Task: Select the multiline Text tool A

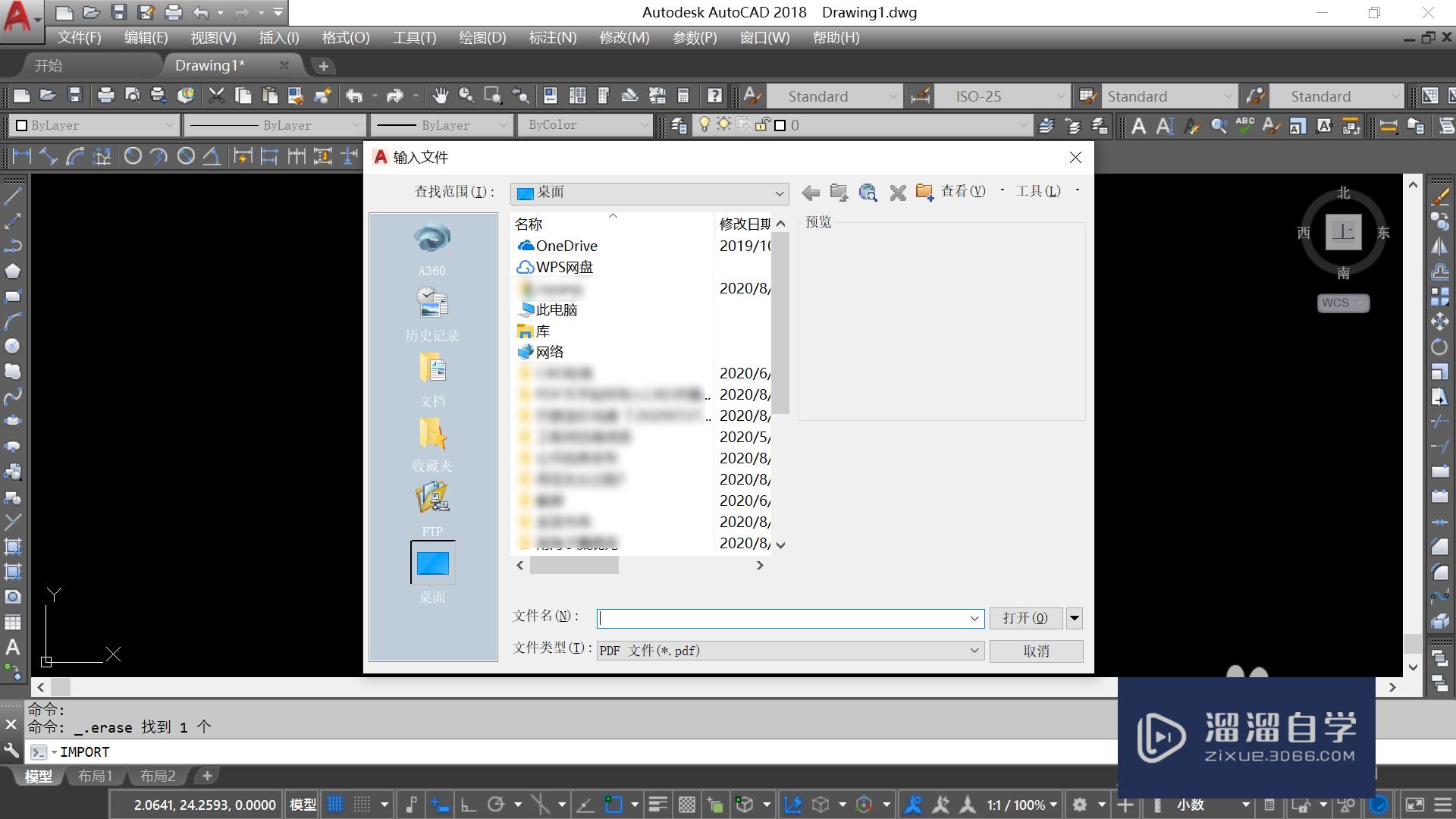Action: tap(12, 647)
